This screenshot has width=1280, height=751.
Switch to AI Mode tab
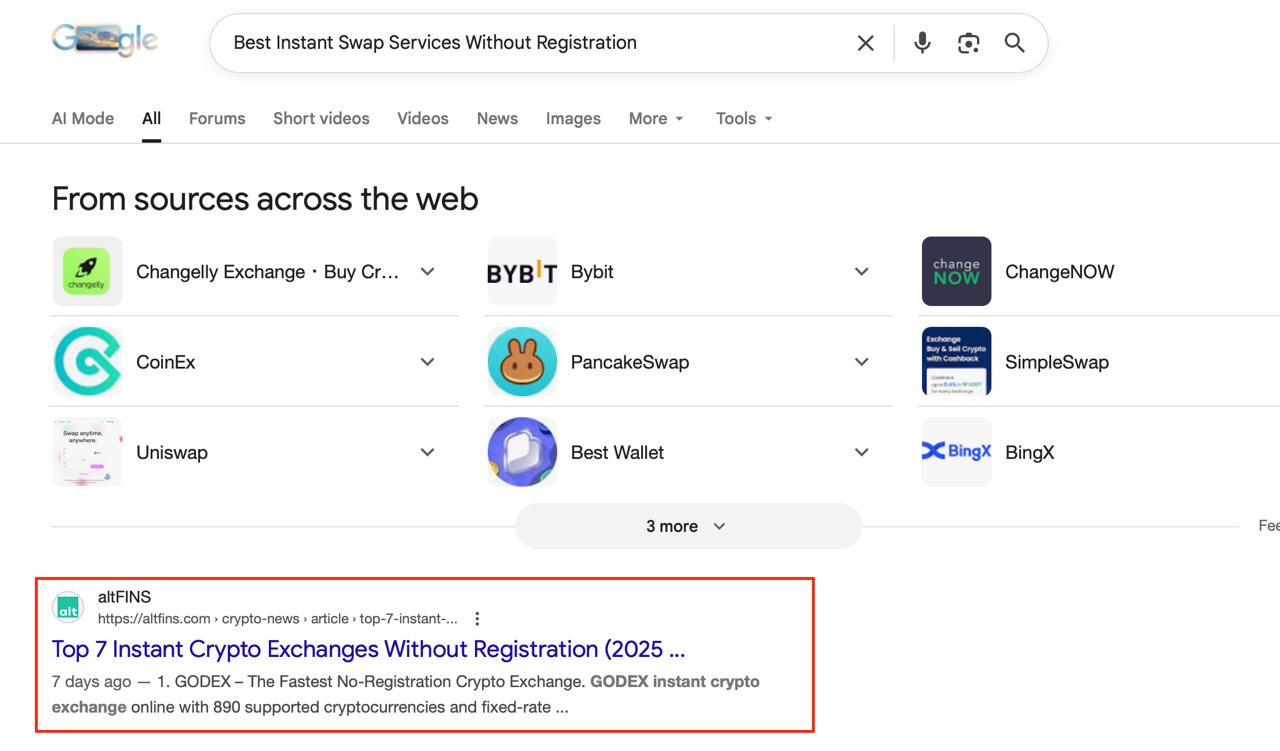click(x=83, y=118)
